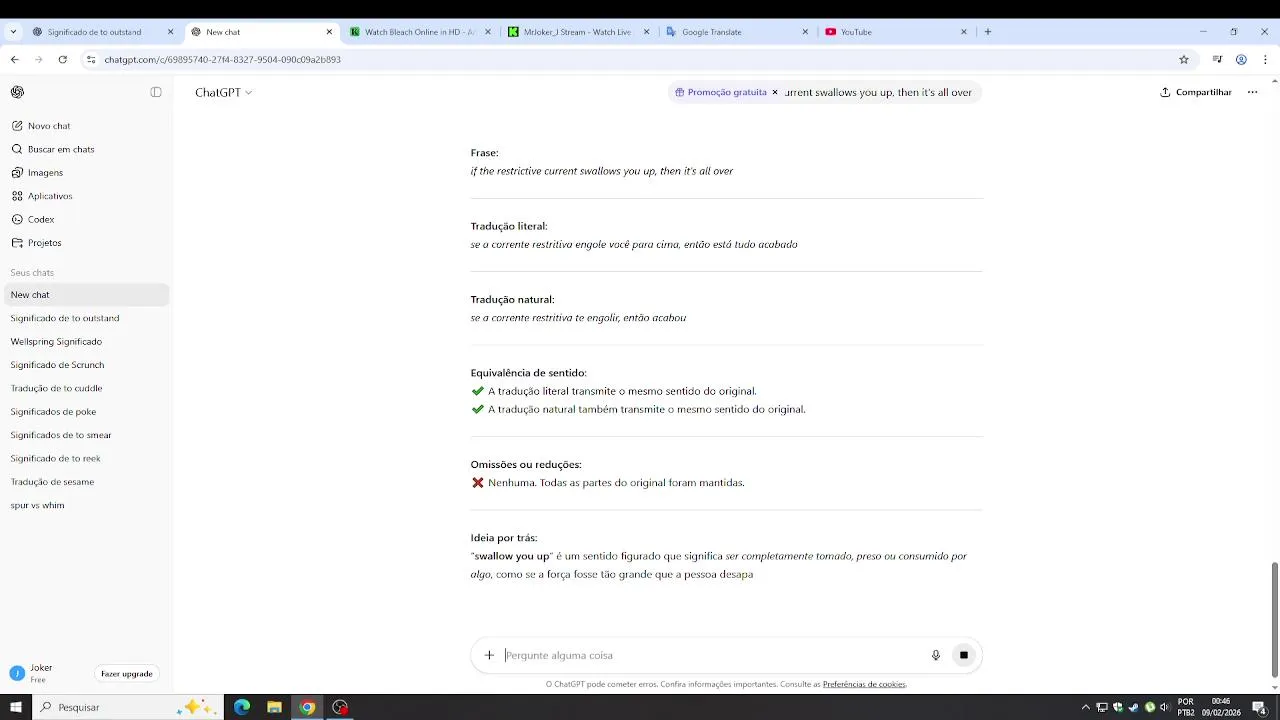This screenshot has width=1280, height=720.
Task: Open the 'Wellspring Significado' chat
Action: coord(87,341)
